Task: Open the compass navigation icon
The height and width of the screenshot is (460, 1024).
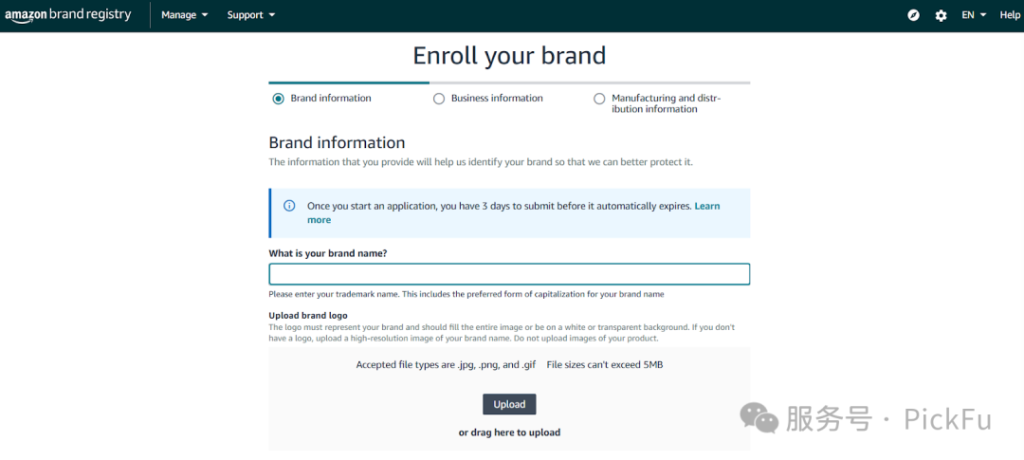Action: coord(913,15)
